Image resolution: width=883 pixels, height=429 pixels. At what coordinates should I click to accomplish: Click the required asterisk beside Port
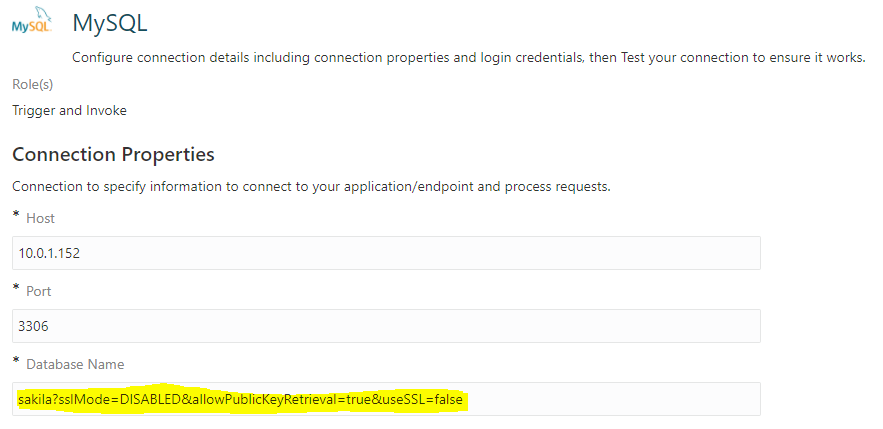pos(16,289)
